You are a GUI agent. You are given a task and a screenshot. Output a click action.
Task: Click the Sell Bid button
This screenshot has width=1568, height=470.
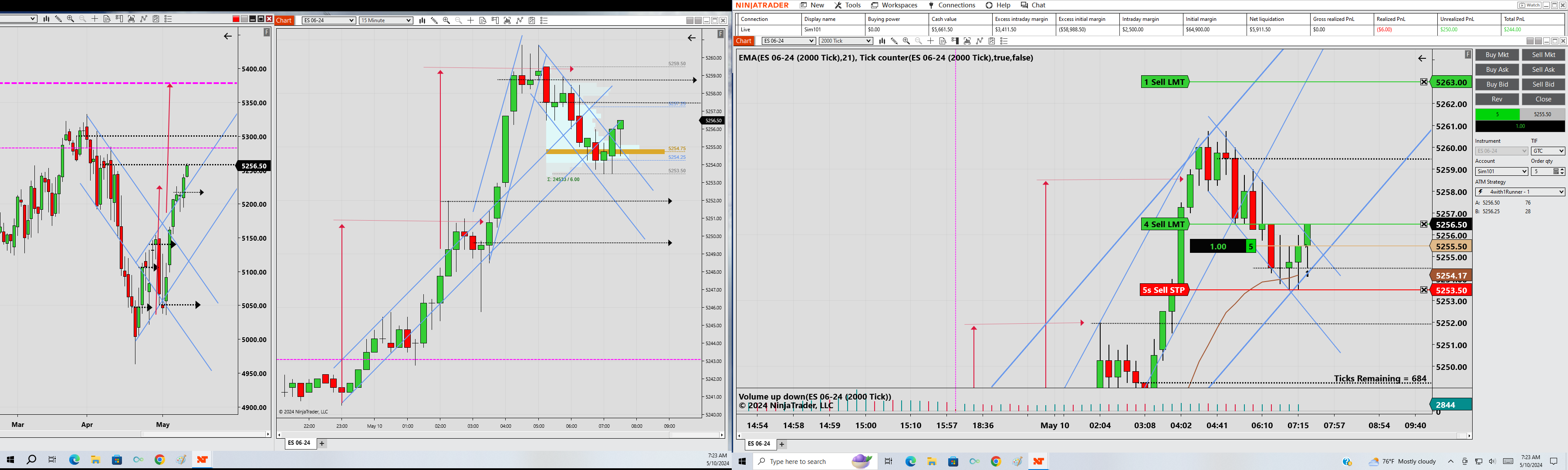pyautogui.click(x=1543, y=84)
